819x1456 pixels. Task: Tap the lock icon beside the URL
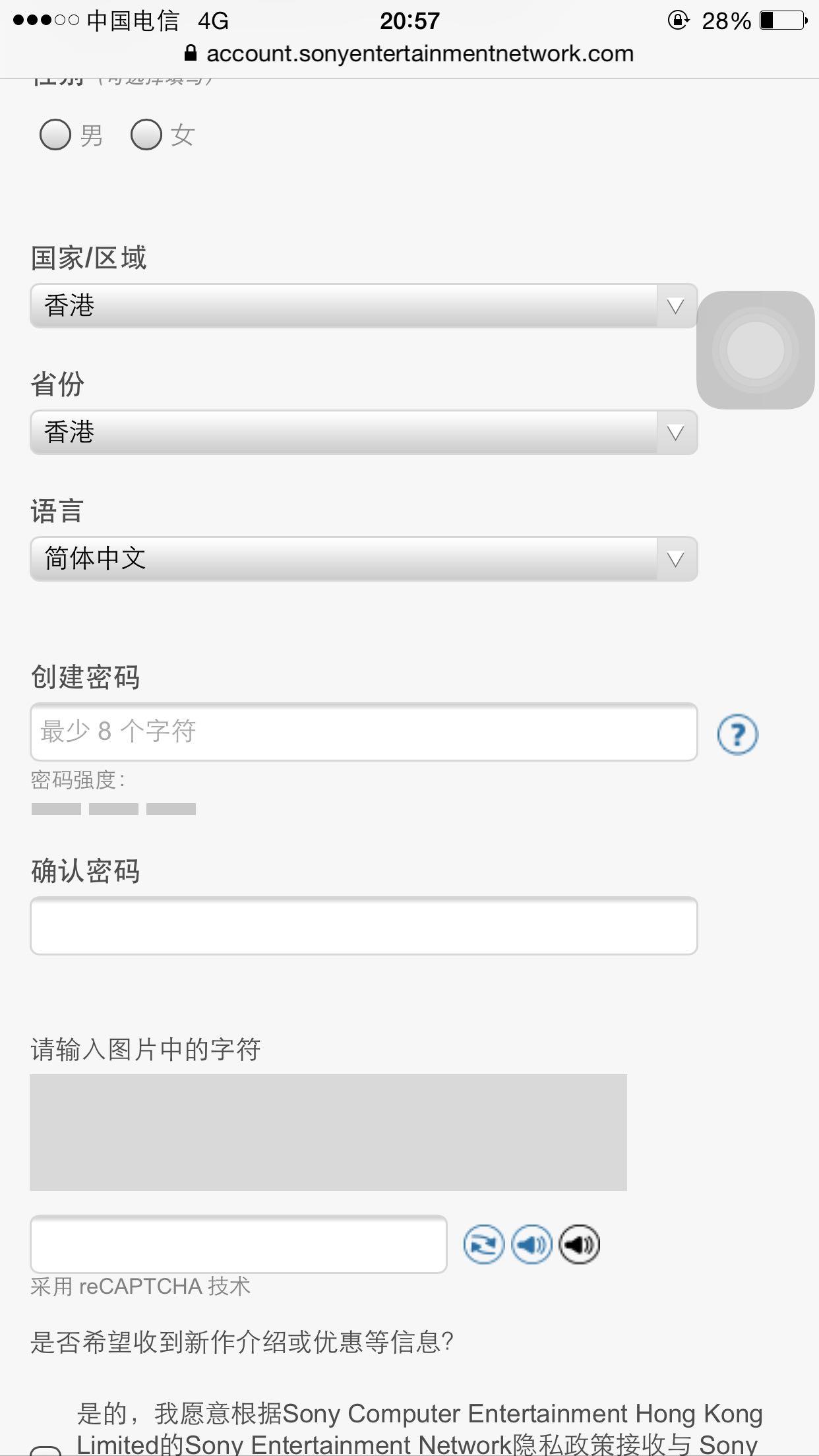click(191, 54)
